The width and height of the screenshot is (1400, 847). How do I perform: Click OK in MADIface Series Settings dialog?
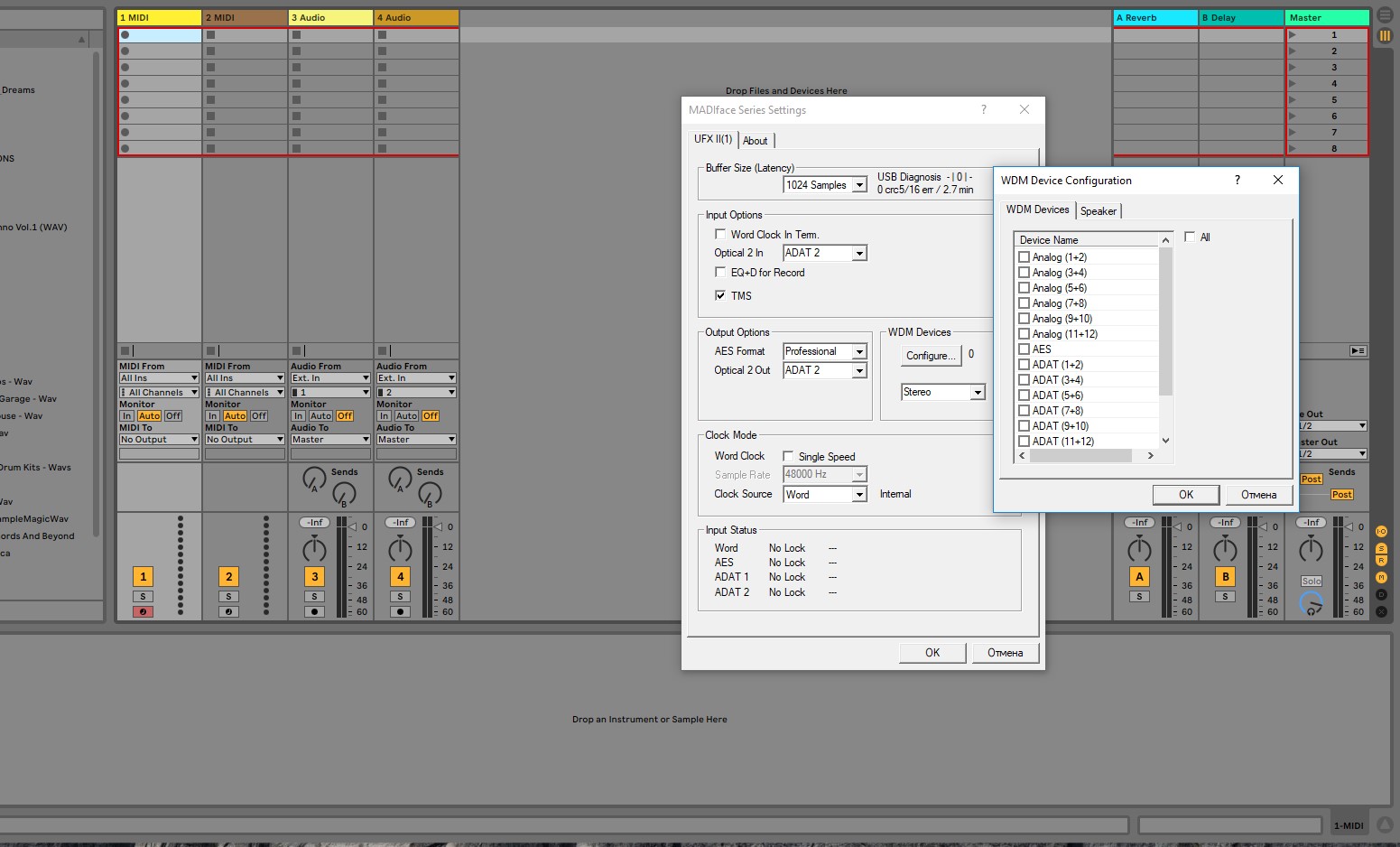coord(932,653)
